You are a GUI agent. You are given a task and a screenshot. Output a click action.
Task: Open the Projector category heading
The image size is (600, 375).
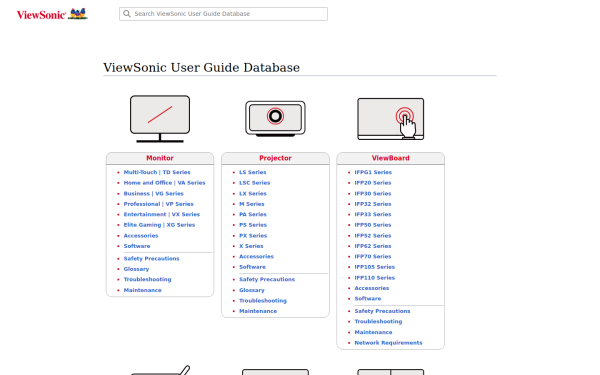tap(276, 158)
